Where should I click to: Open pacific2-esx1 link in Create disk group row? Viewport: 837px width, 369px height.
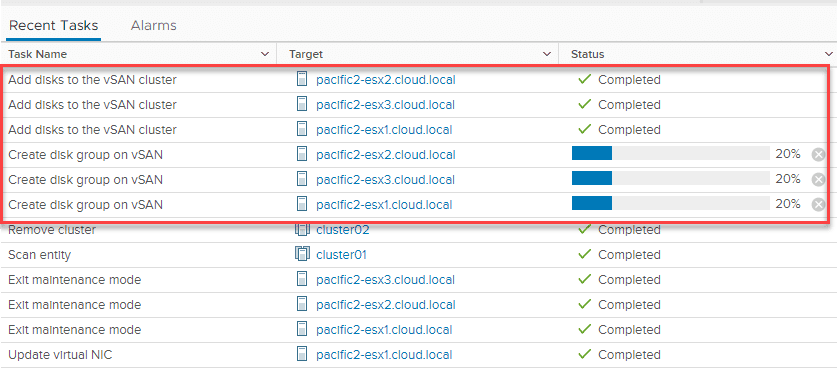point(384,205)
